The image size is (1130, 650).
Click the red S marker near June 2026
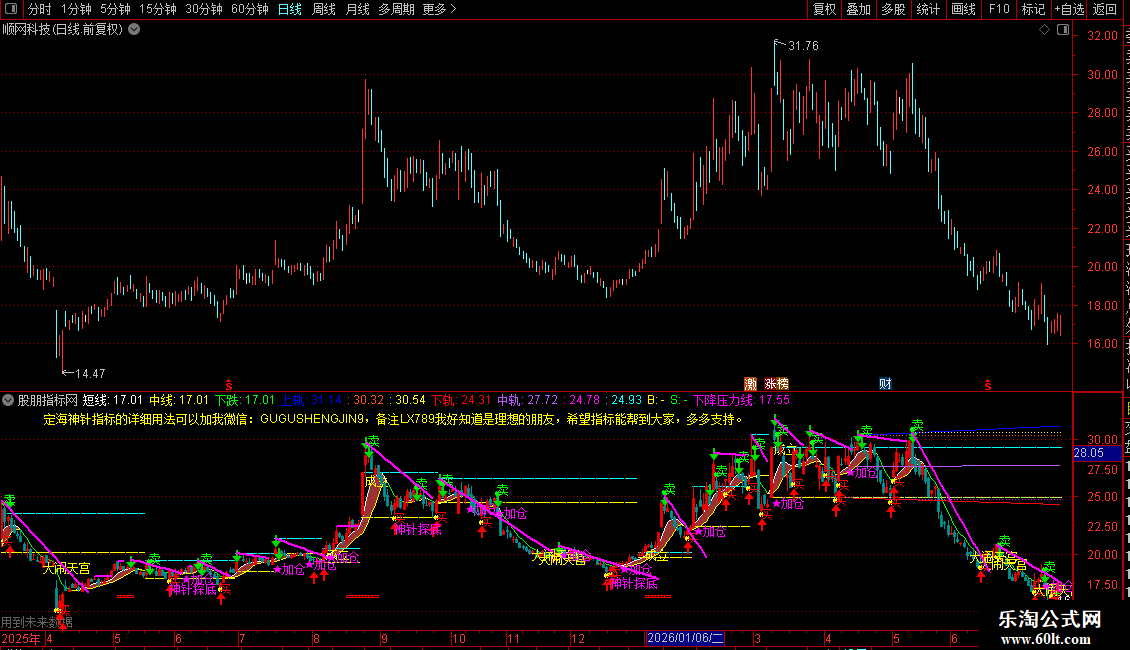(988, 386)
